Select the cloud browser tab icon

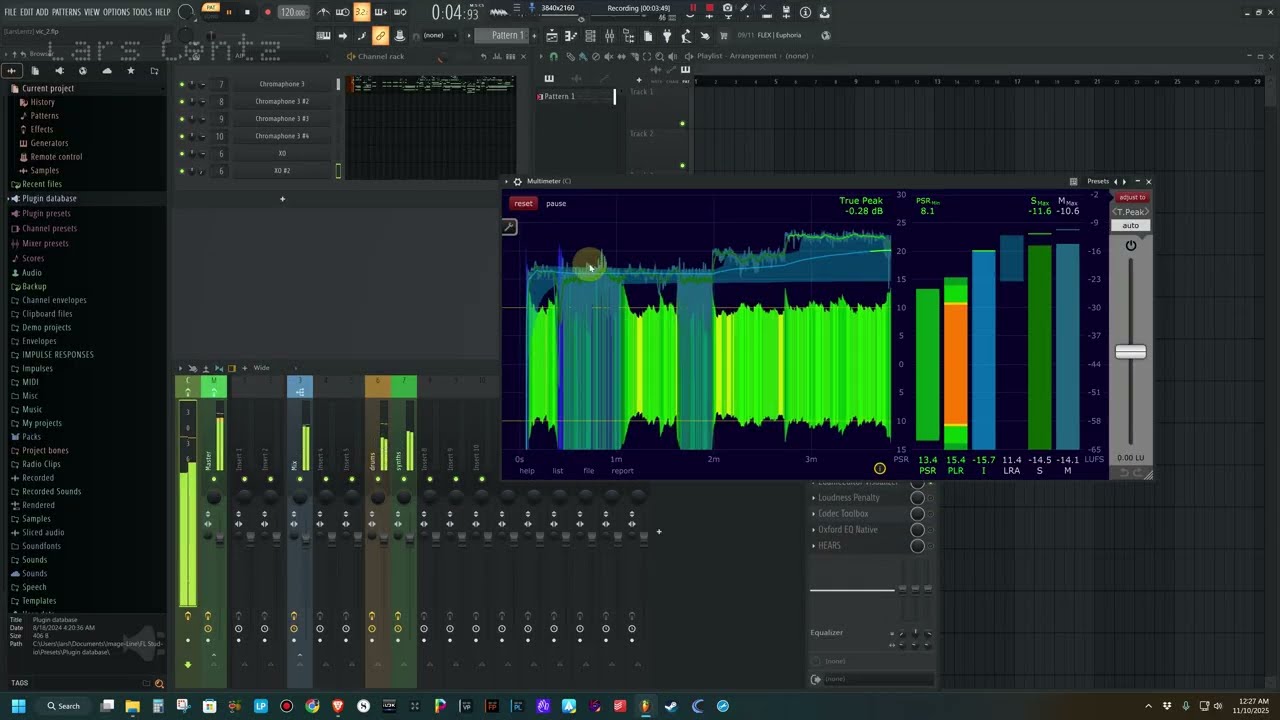pyautogui.click(x=106, y=71)
